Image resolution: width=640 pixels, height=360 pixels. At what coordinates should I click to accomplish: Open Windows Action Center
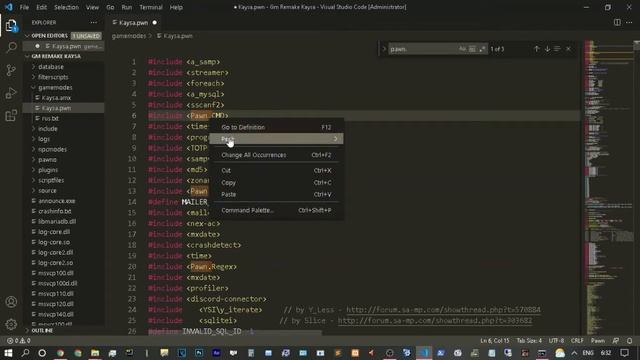point(624,353)
